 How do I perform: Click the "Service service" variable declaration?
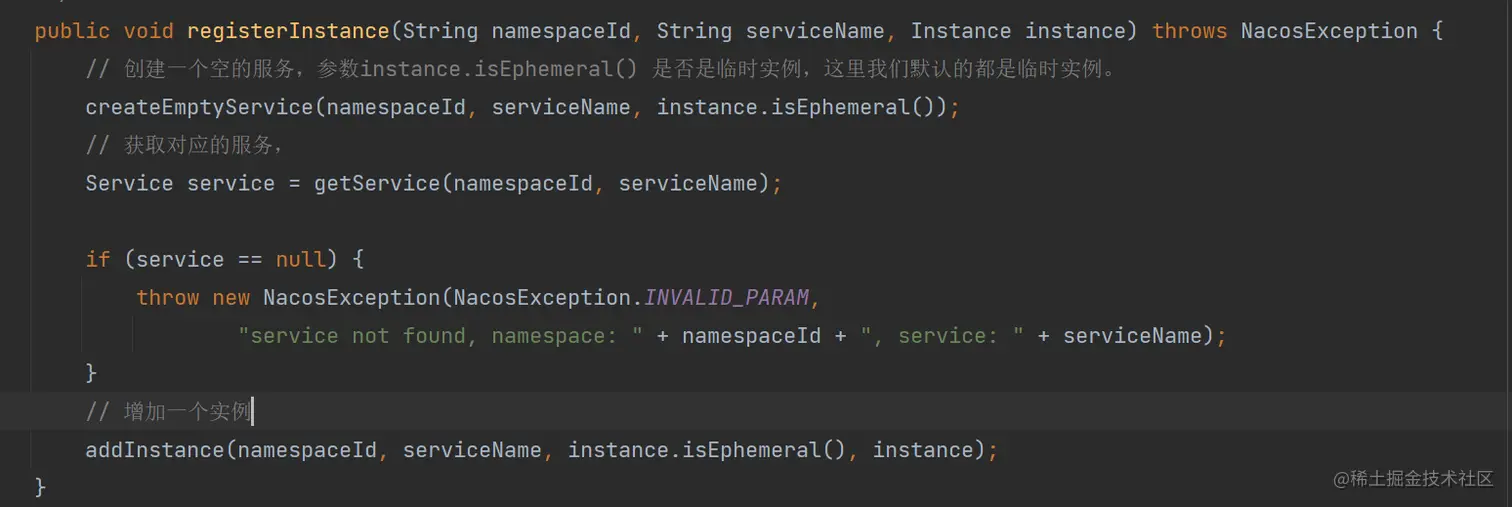pos(180,183)
